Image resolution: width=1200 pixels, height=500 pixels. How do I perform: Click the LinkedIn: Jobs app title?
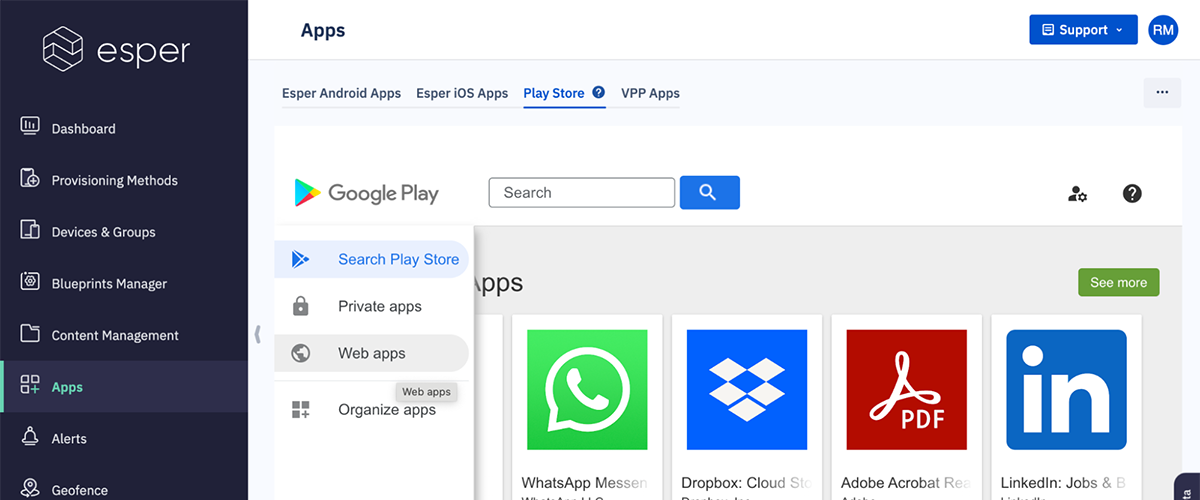(1064, 483)
